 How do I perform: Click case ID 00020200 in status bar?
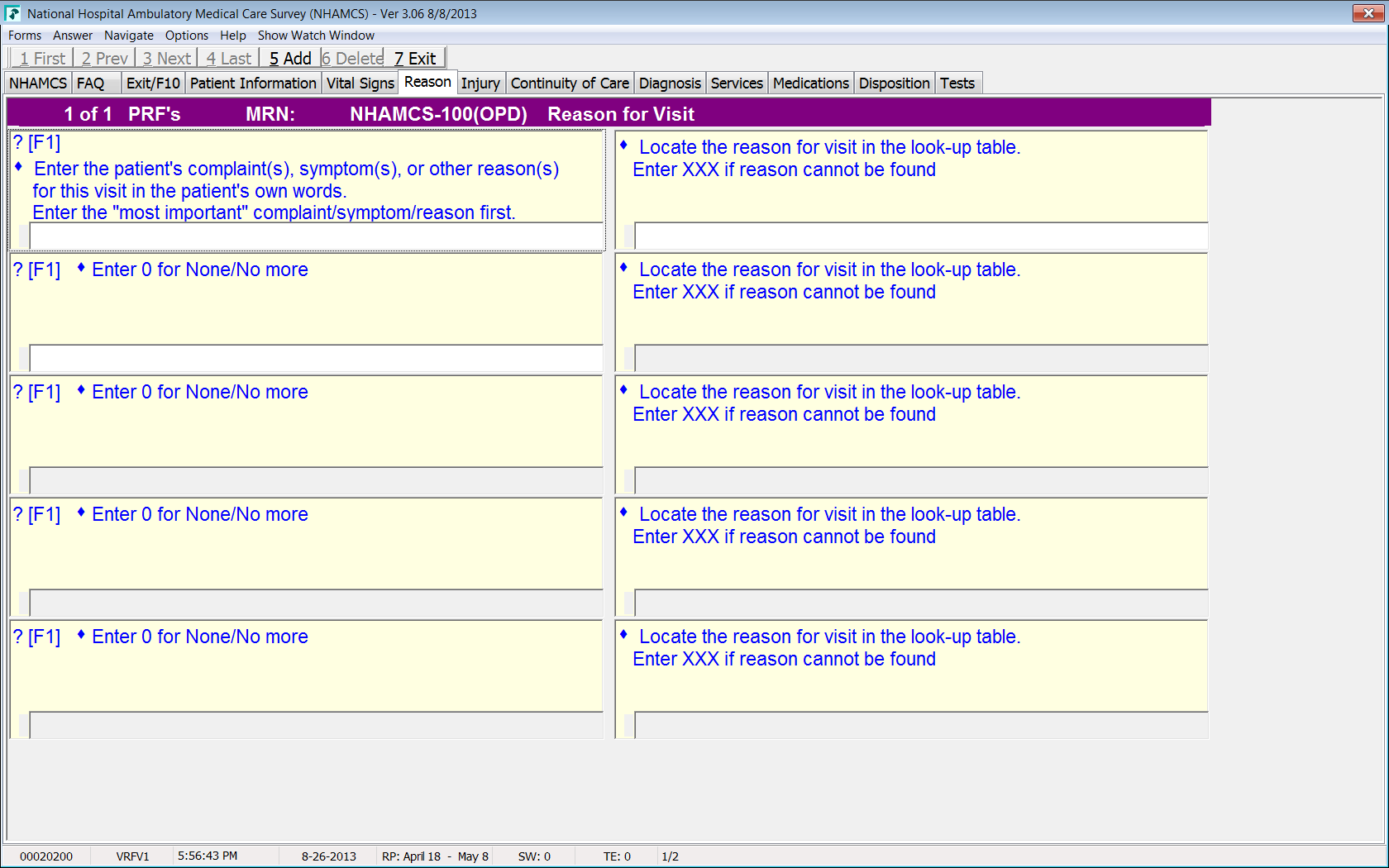pos(46,856)
